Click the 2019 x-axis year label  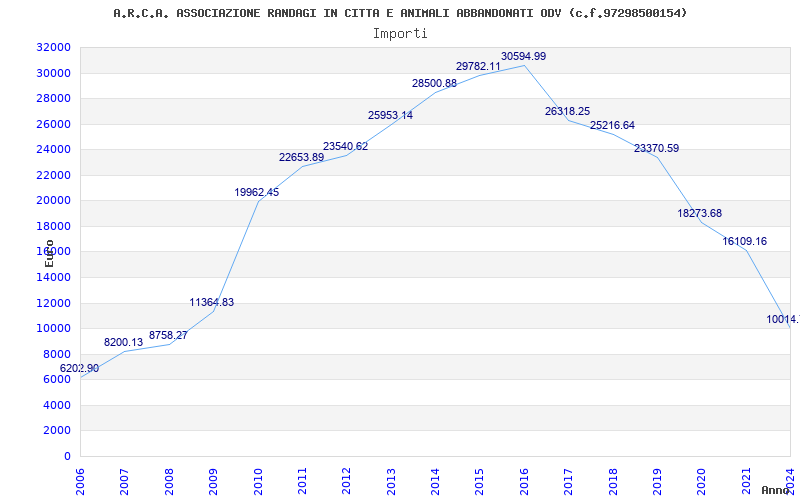[x=658, y=482]
